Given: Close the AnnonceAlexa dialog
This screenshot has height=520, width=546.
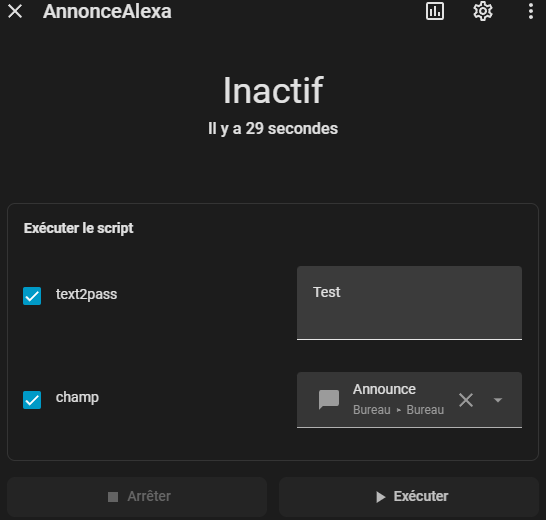Looking at the screenshot, I should 15,11.
